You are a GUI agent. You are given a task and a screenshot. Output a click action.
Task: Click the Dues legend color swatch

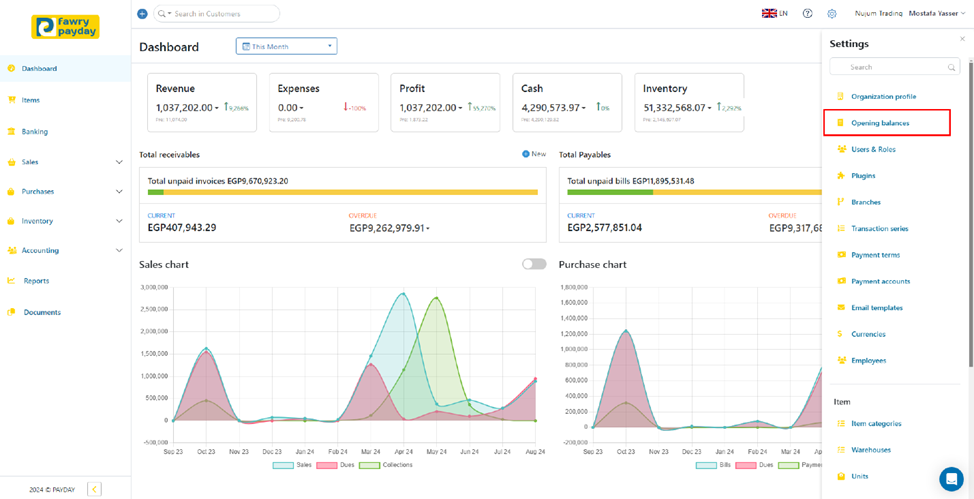pos(326,465)
